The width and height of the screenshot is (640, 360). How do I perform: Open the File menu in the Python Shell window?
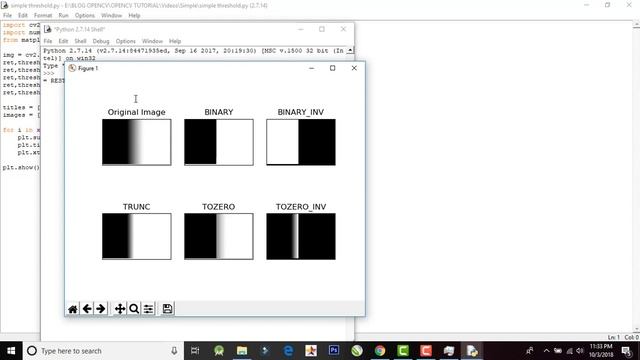pyautogui.click(x=48, y=41)
